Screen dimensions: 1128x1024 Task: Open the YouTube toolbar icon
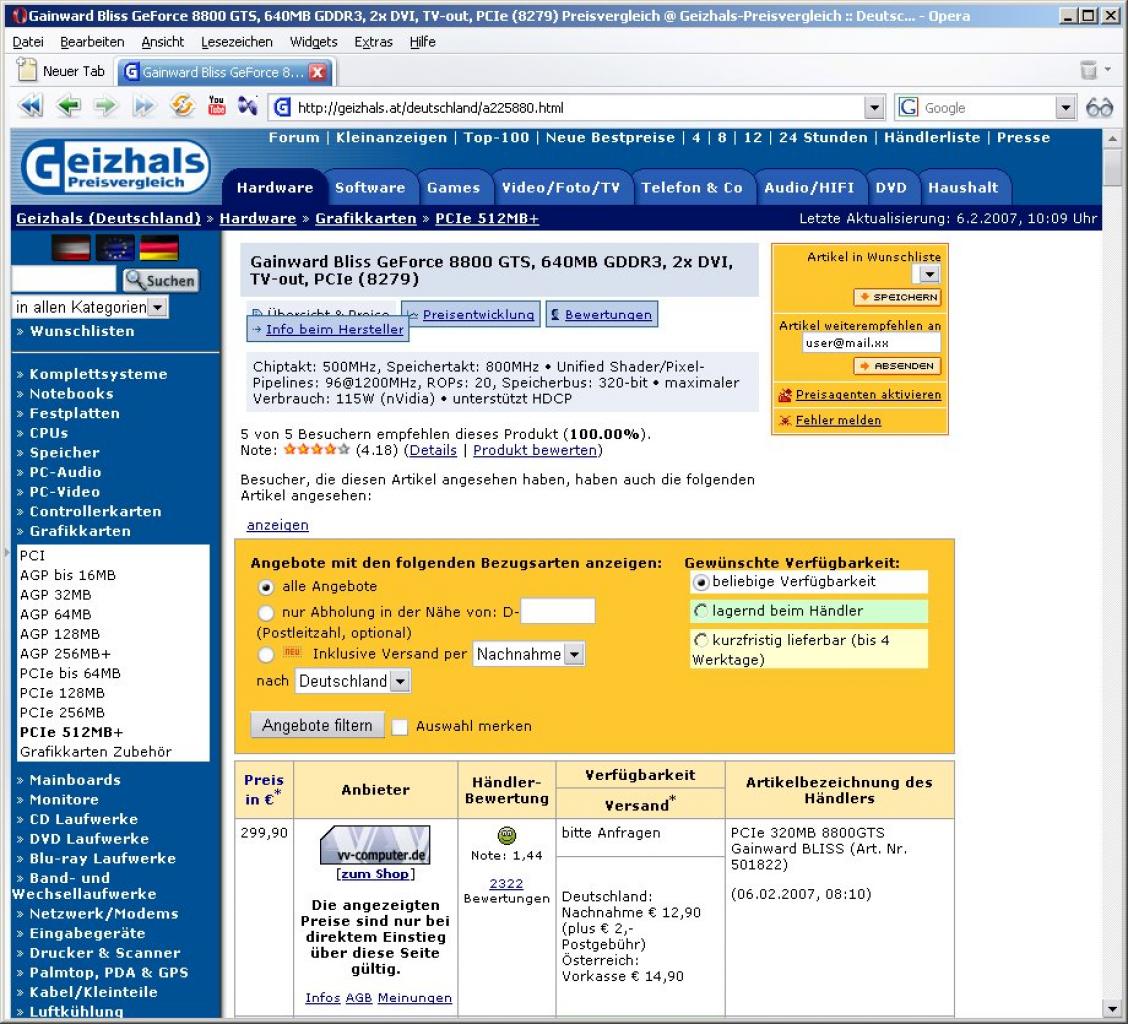pos(216,106)
